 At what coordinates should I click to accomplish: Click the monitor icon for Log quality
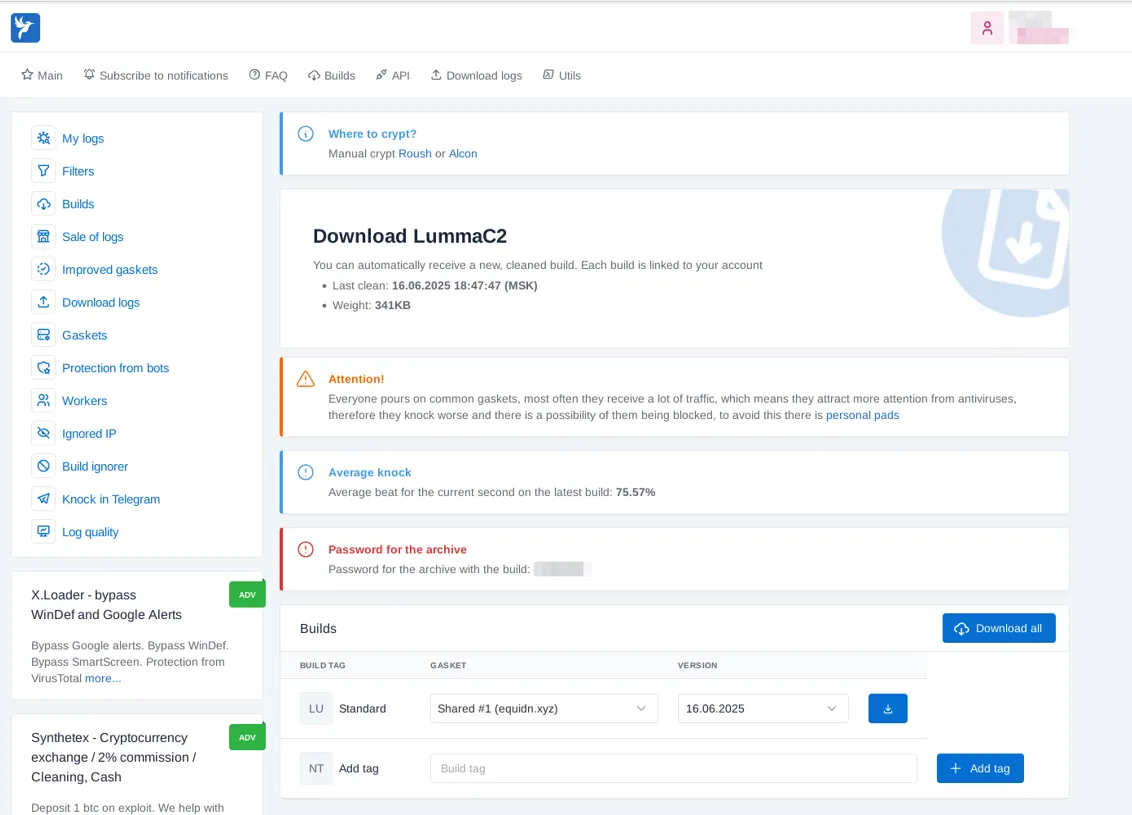coord(43,532)
